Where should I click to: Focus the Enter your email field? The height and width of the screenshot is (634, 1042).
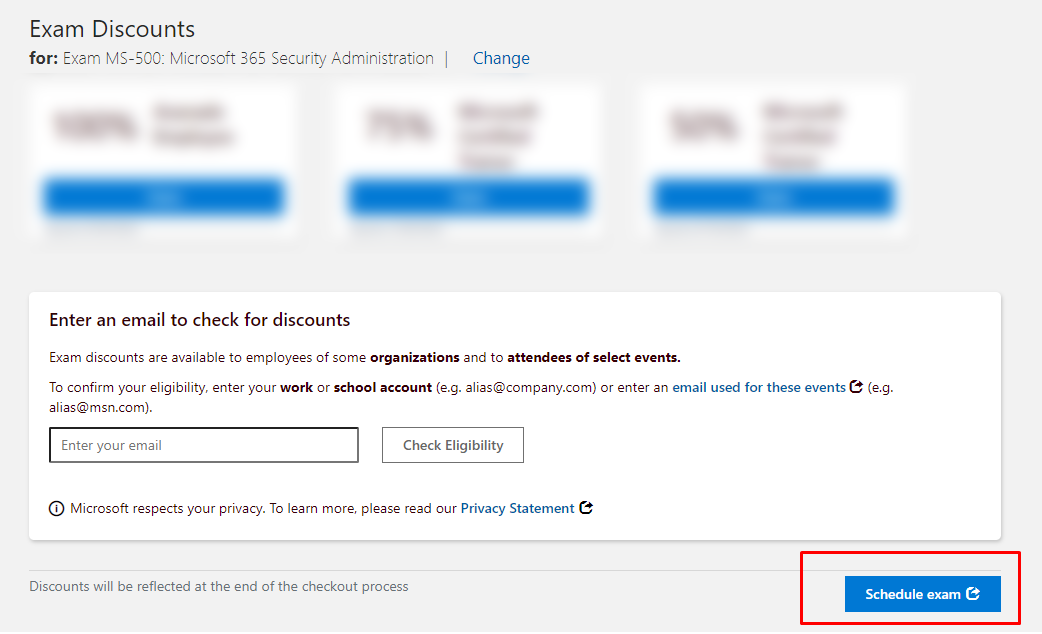(x=204, y=445)
